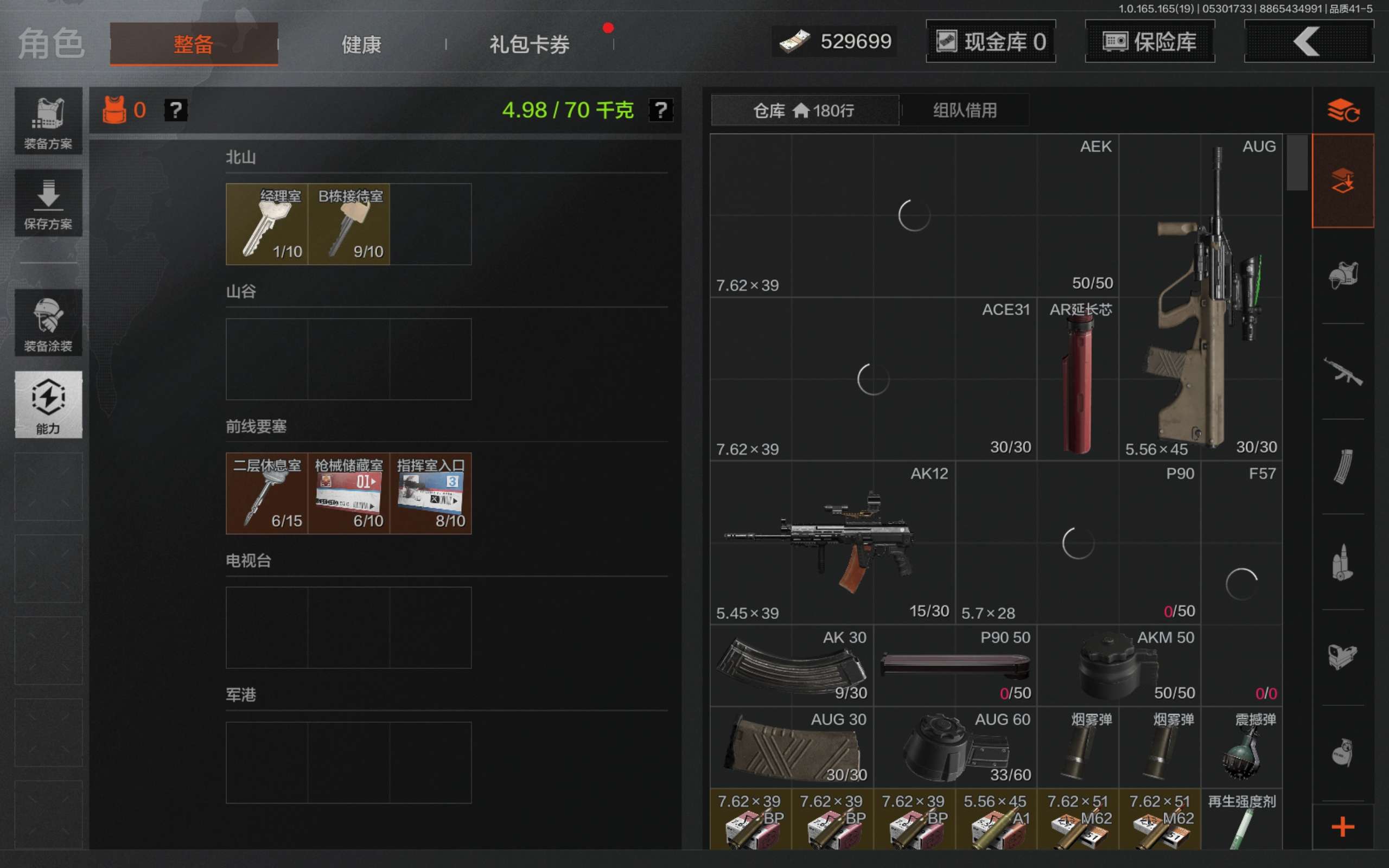The image size is (1389, 868).
Task: Click the help icon beside armor value 0
Action: 176,110
